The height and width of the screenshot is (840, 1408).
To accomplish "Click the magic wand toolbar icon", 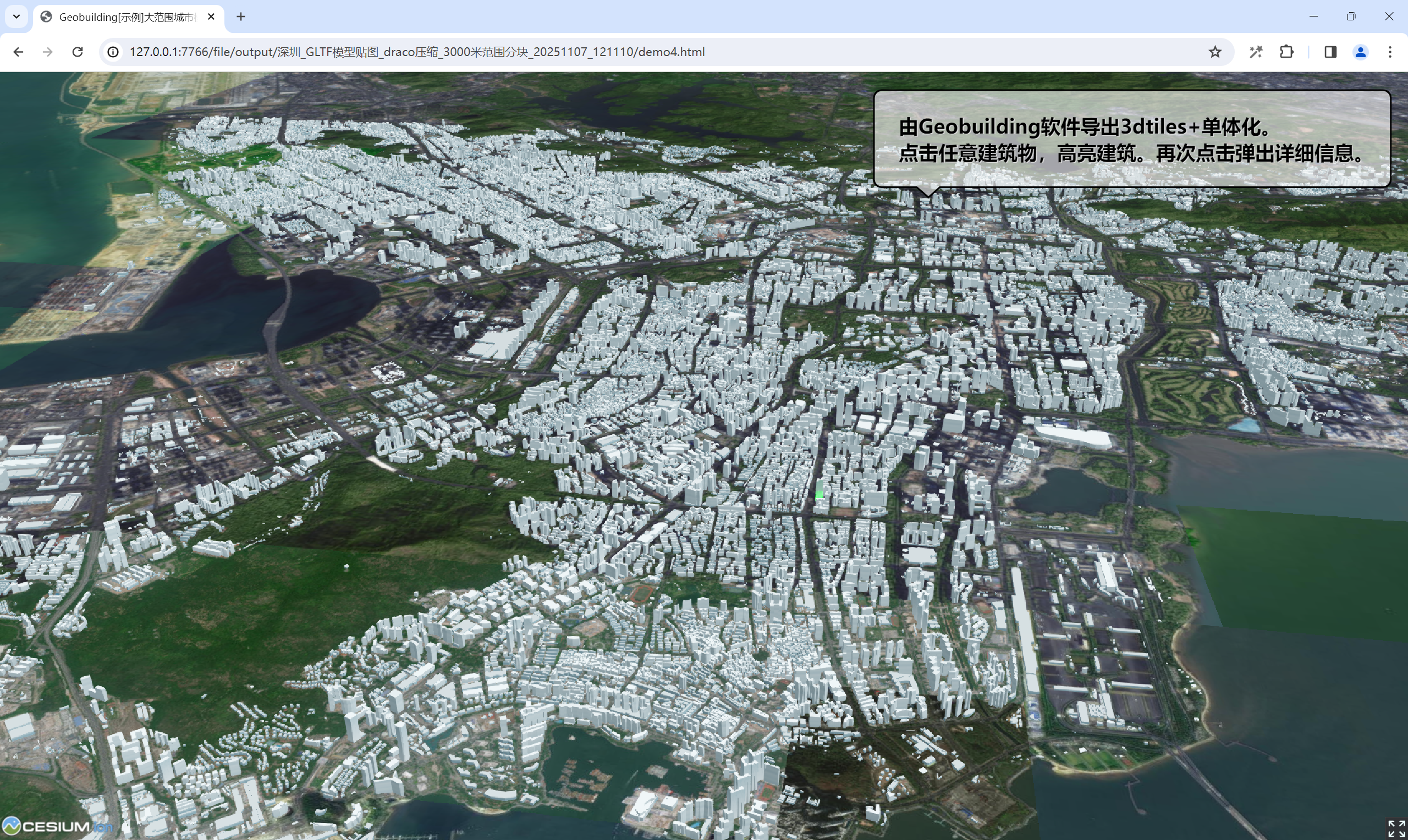I will click(x=1256, y=52).
